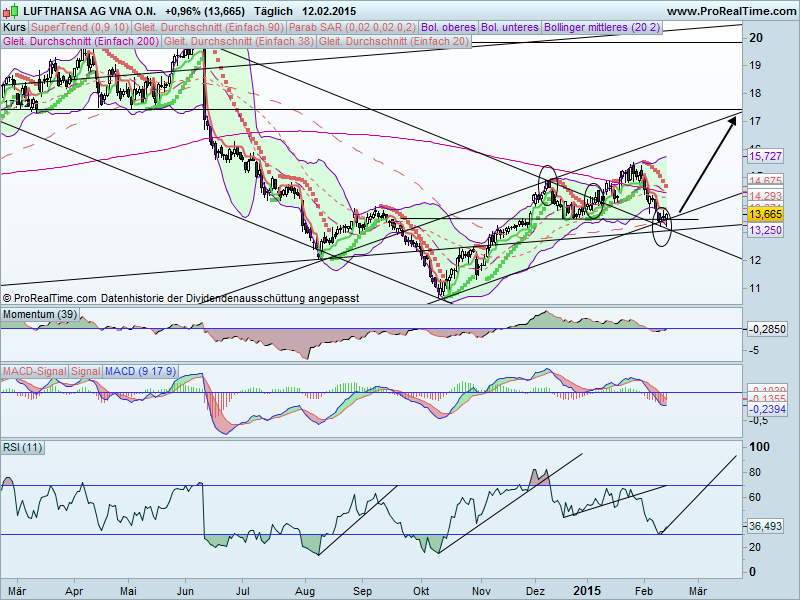Click the -0,1355 MACD signal value tag
800x600 pixels.
767,398
